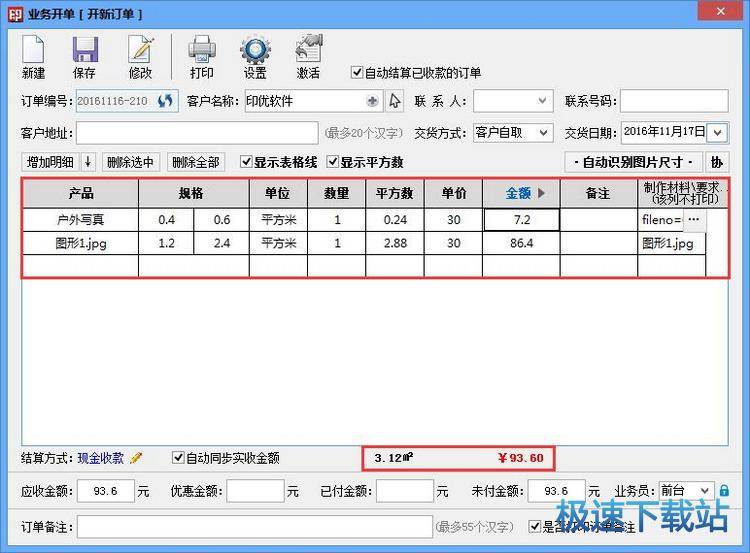Click the arrow beside 增加明细 button
Image resolution: width=750 pixels, height=553 pixels.
(x=88, y=162)
